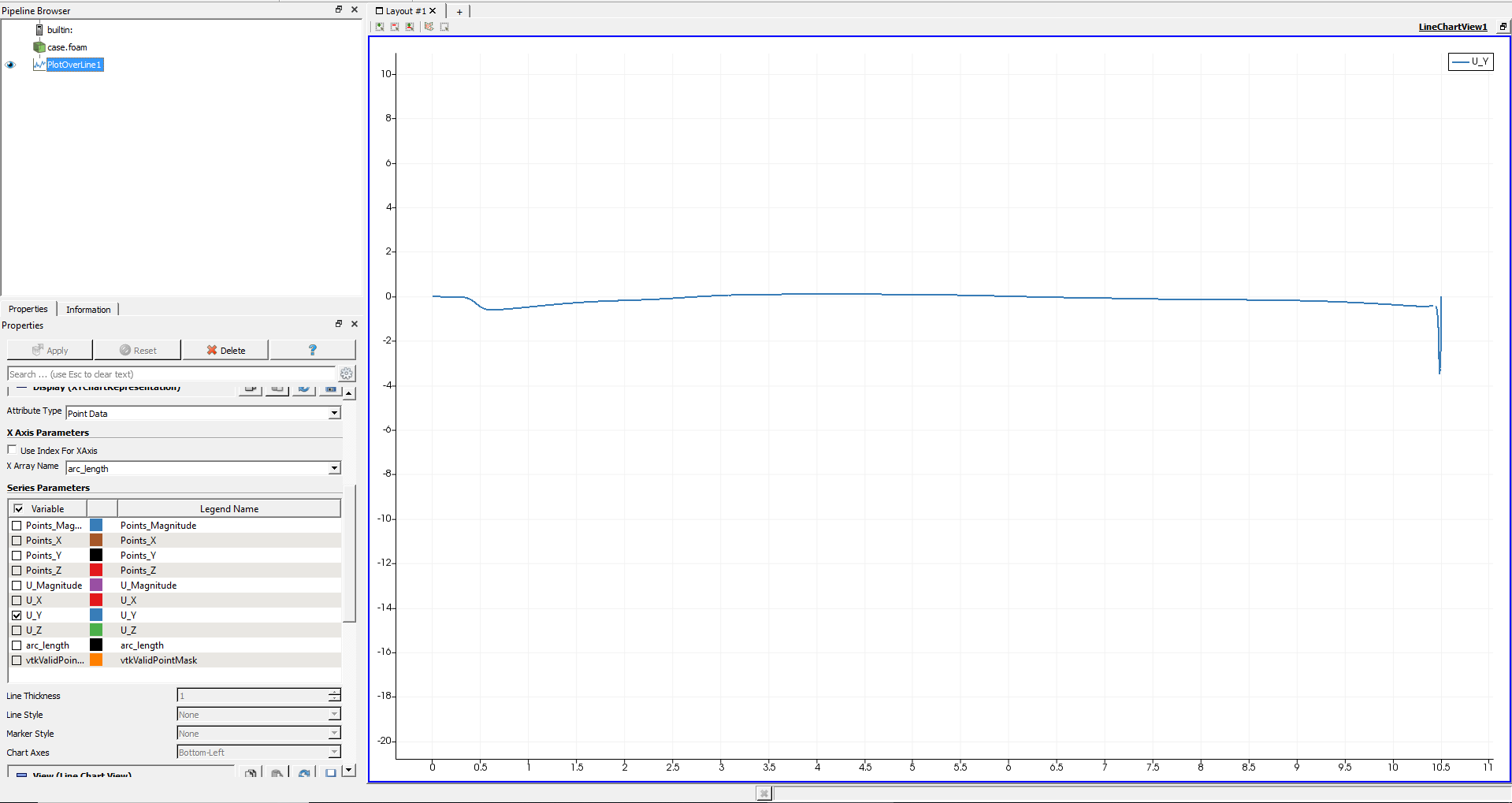The height and width of the screenshot is (803, 1512).
Task: Click the case.foam cube icon
Action: [39, 47]
